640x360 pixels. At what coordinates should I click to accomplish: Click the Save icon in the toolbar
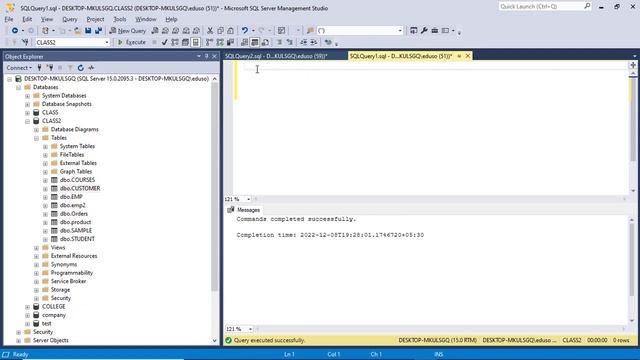pos(88,31)
